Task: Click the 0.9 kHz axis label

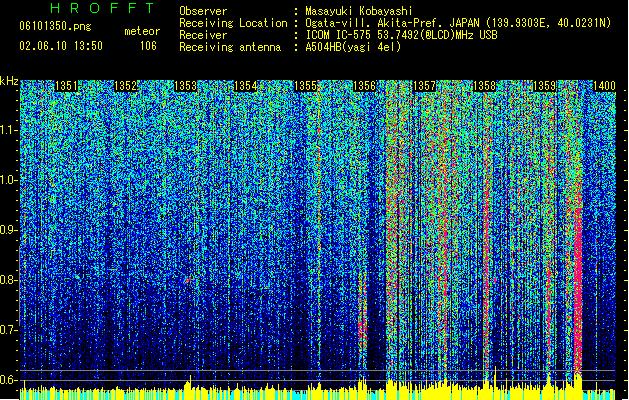Action: pyautogui.click(x=9, y=230)
